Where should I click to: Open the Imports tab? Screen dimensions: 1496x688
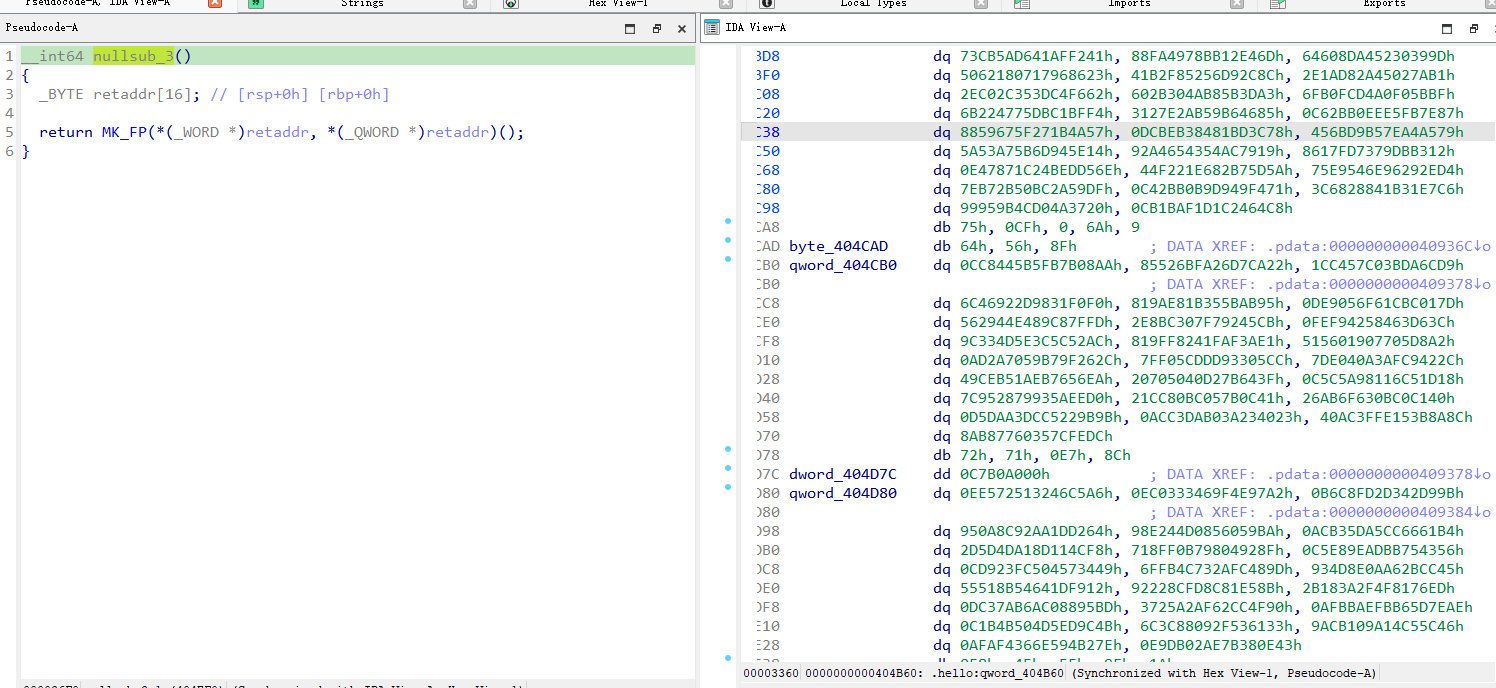coord(1129,4)
